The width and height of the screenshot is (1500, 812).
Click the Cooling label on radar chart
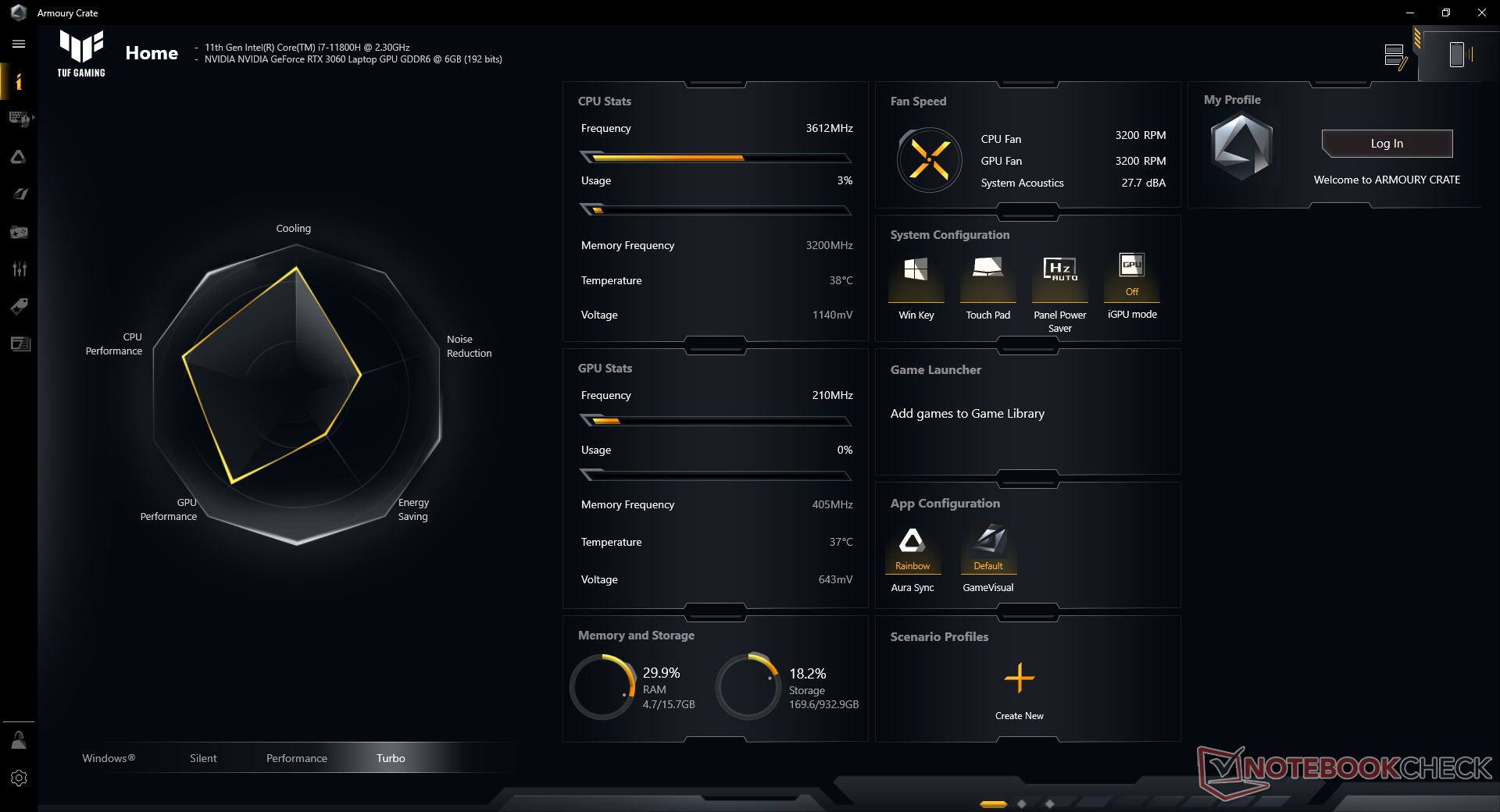tap(293, 229)
